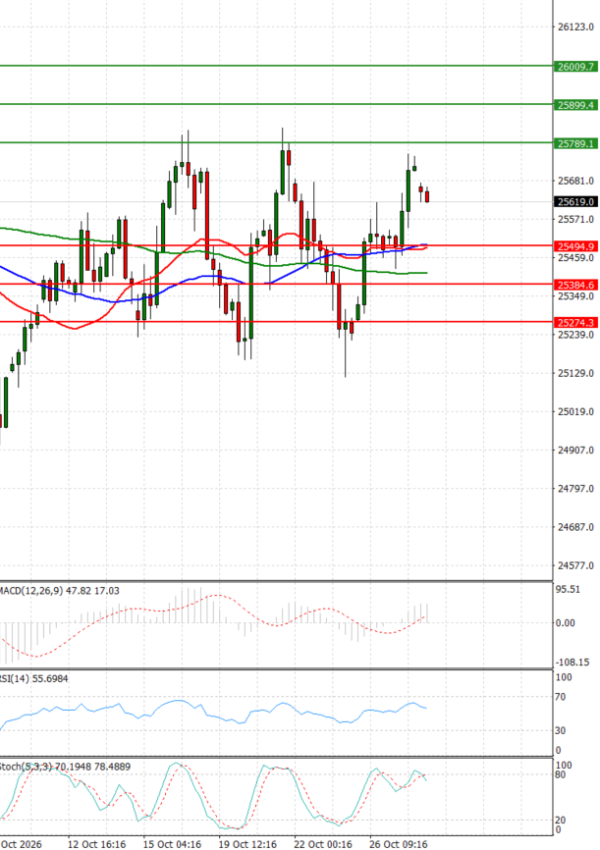Click the MACD scale value -108.15
600x850 pixels.
572,662
